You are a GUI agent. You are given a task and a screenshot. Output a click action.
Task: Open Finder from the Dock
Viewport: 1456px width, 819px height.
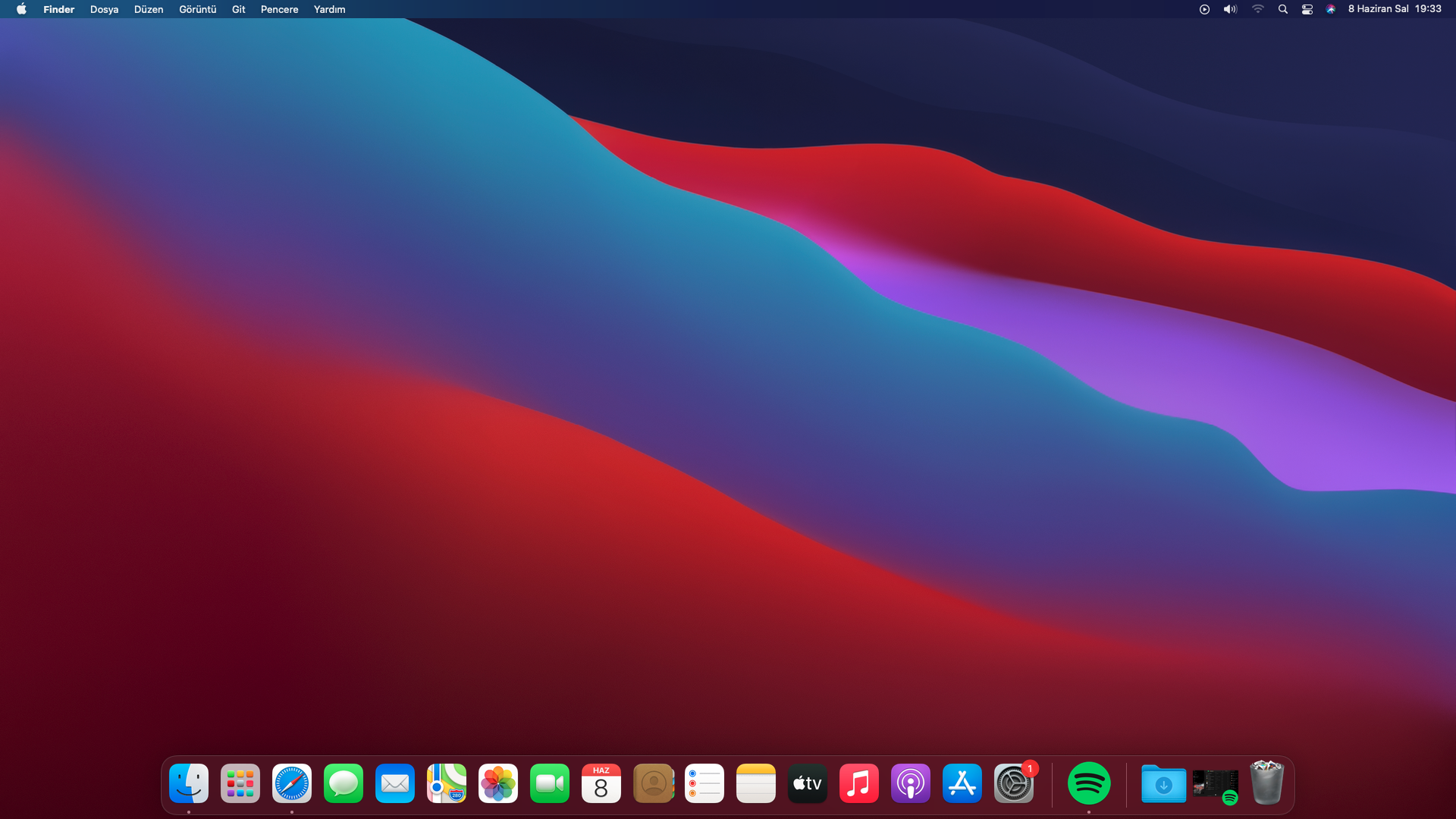coord(189,783)
